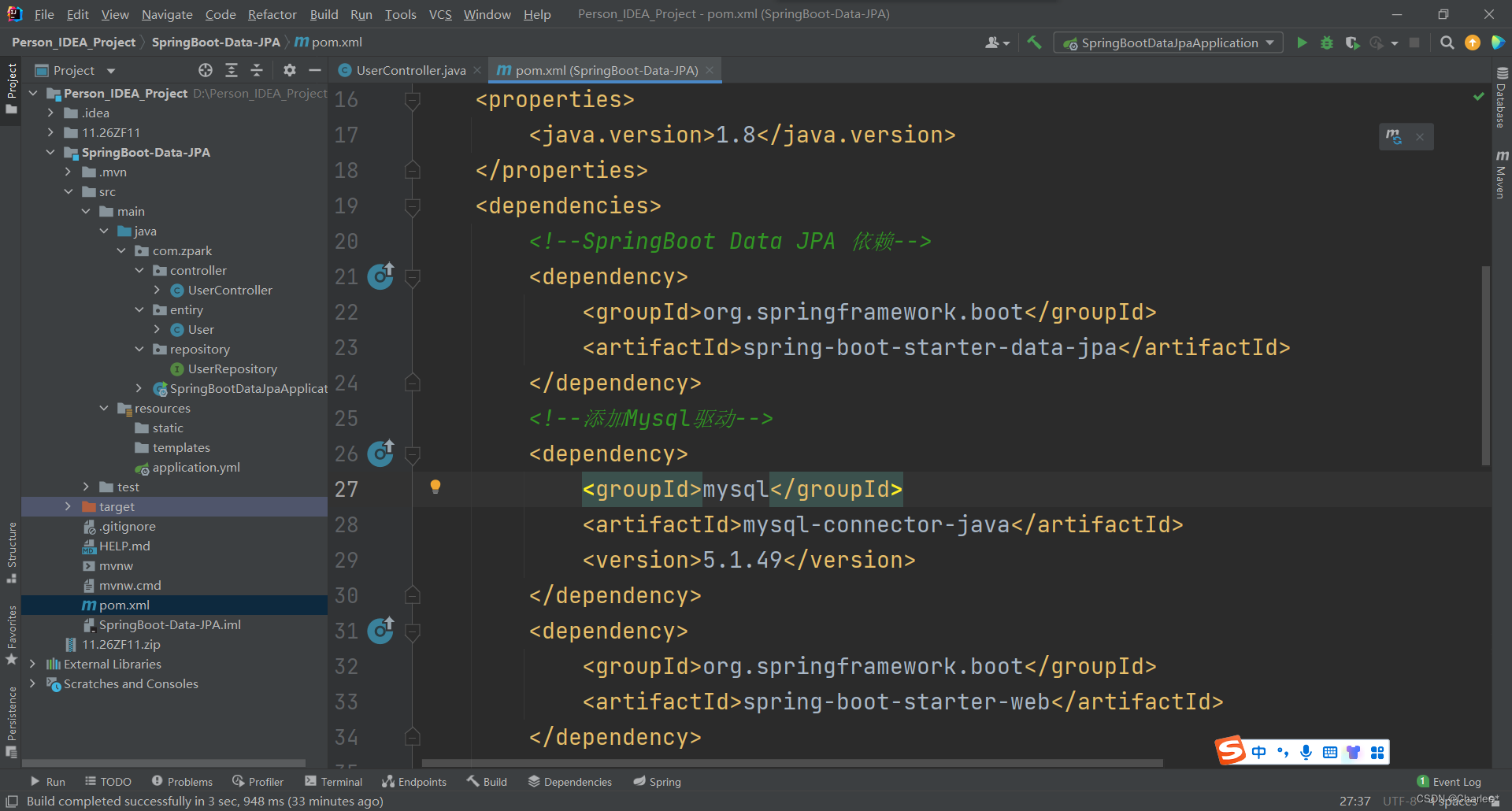Run with coverage using the shield icon
Viewport: 1512px width, 811px height.
pyautogui.click(x=1352, y=43)
